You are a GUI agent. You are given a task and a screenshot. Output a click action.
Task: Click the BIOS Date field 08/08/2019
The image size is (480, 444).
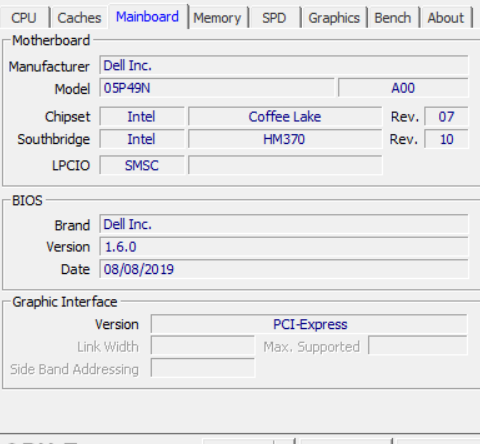click(284, 269)
